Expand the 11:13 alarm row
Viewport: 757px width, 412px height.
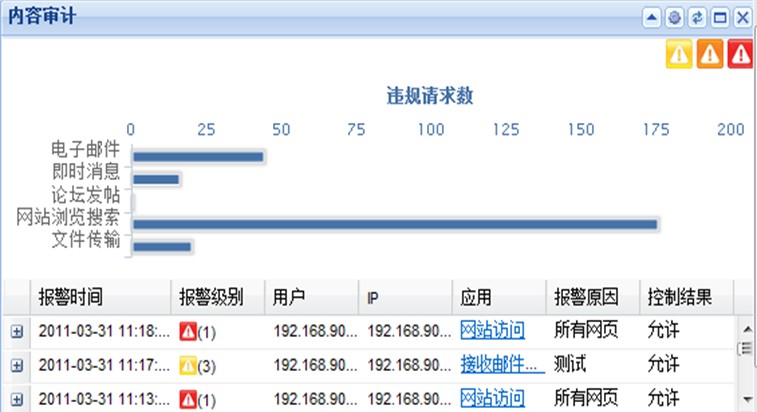17,399
